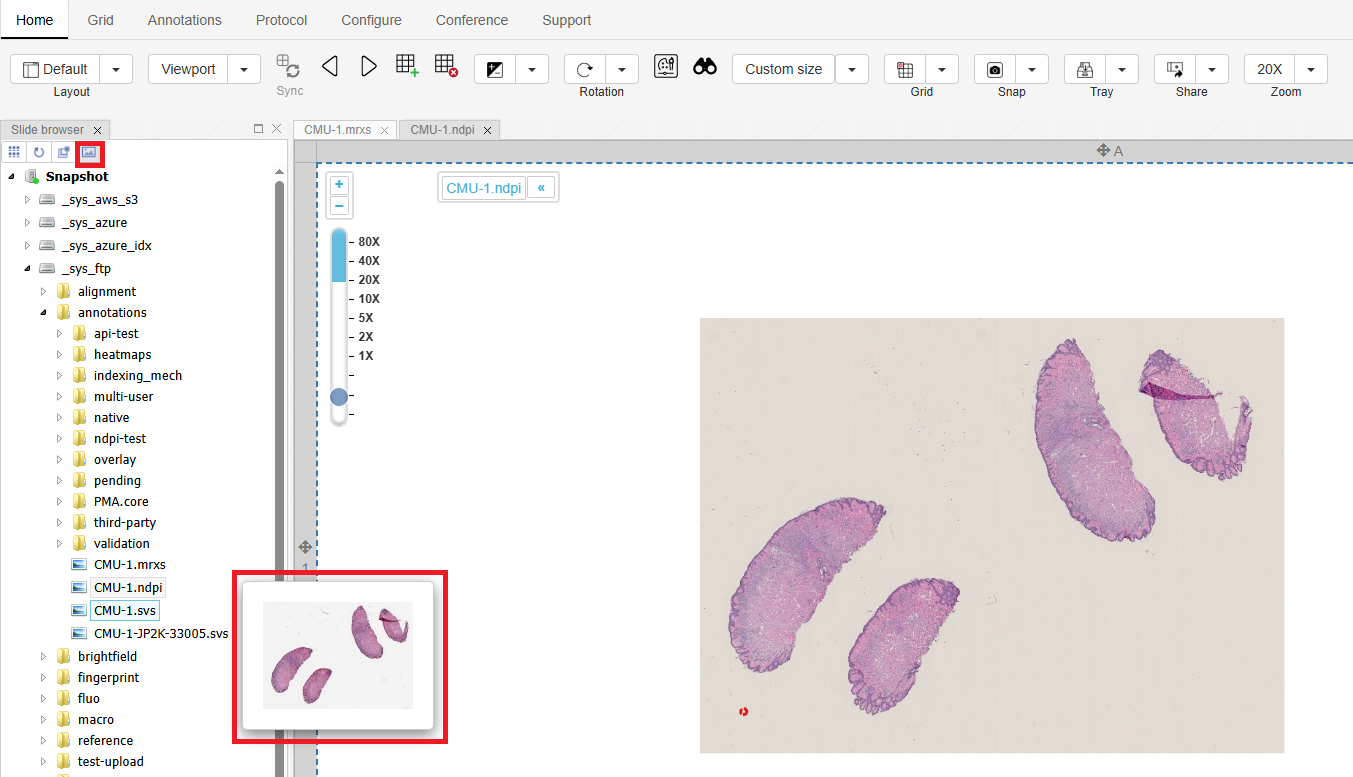This screenshot has width=1353, height=777.
Task: Switch to the Annotations ribbon tab
Action: [x=184, y=20]
